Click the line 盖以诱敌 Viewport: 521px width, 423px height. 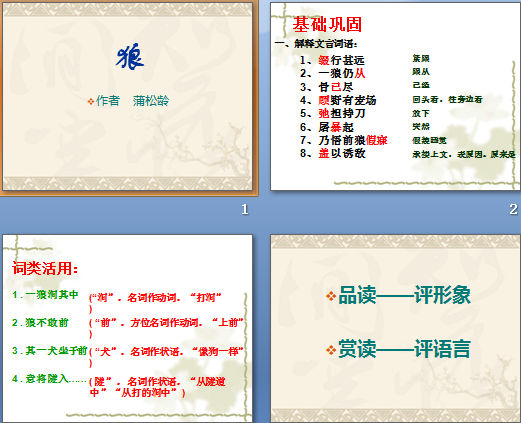pos(332,153)
